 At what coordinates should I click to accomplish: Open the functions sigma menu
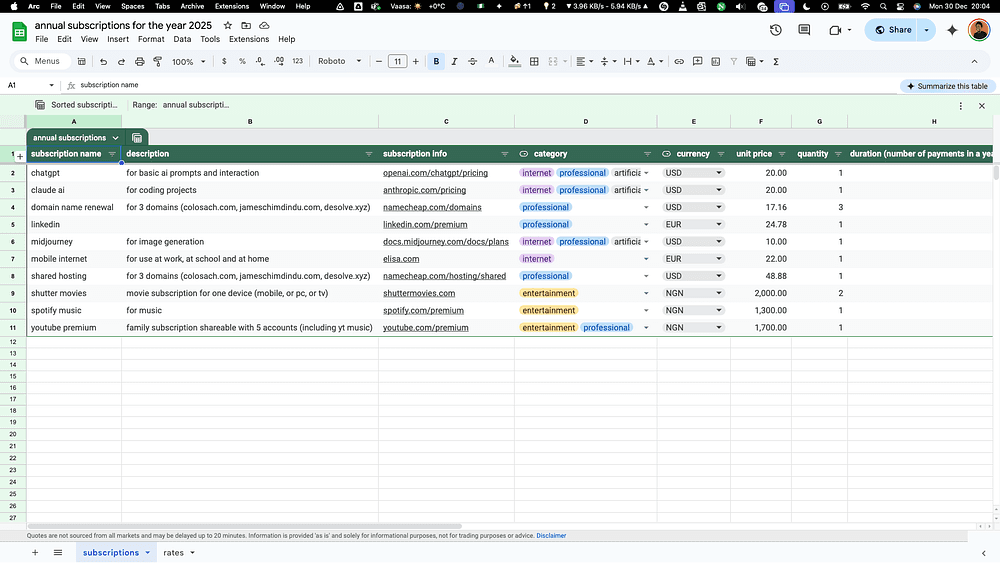click(776, 62)
